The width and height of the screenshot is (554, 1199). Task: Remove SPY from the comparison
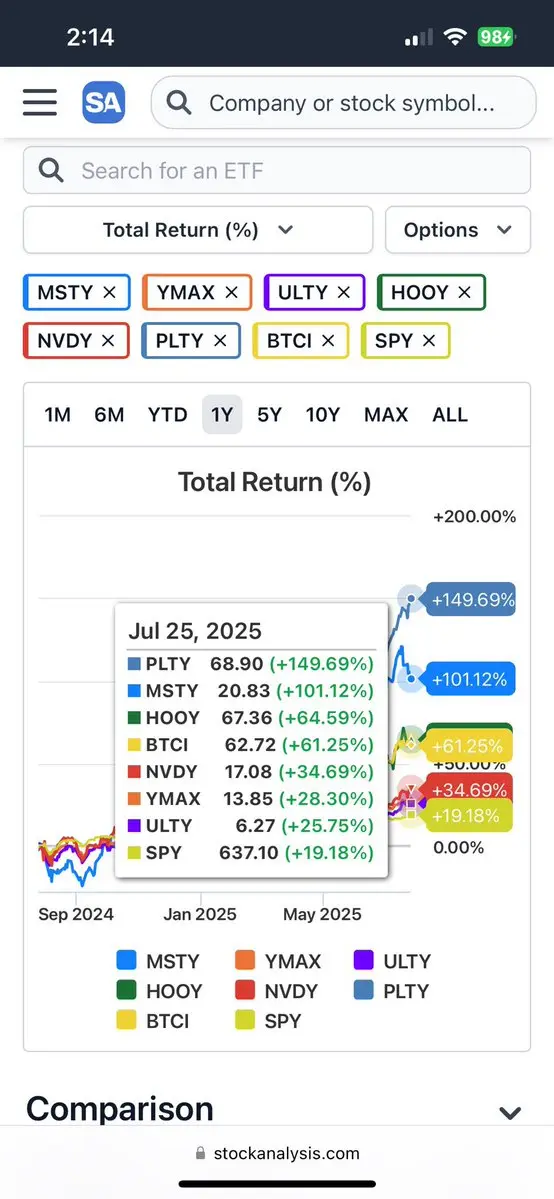click(429, 340)
